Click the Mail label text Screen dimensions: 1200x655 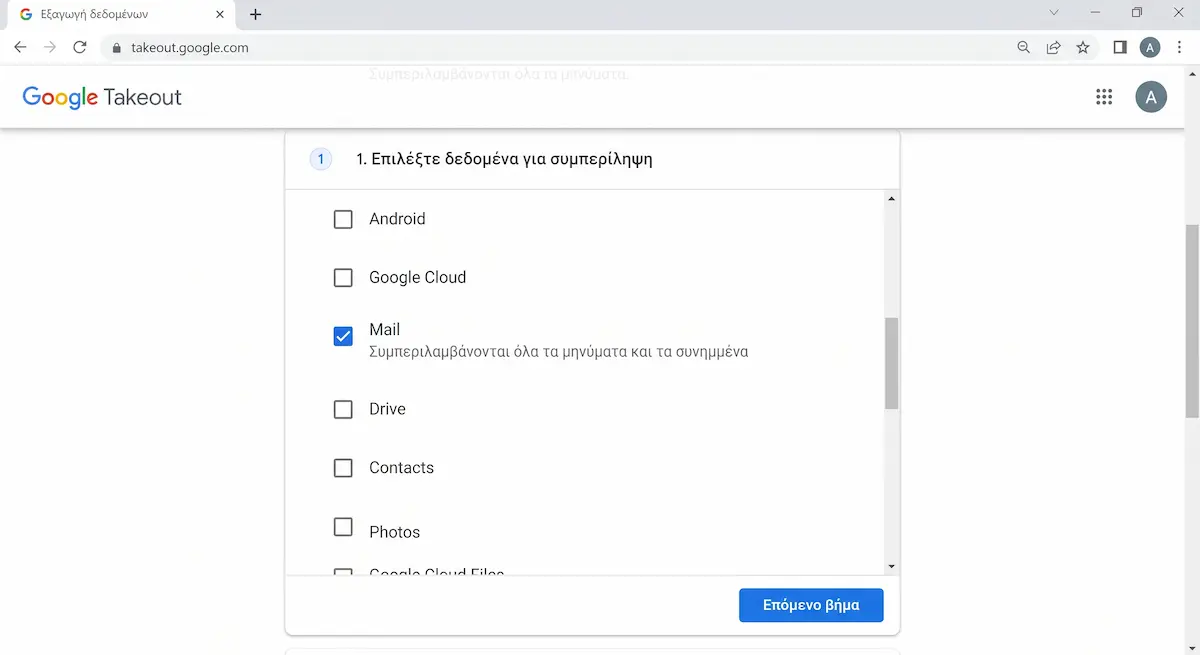tap(384, 329)
